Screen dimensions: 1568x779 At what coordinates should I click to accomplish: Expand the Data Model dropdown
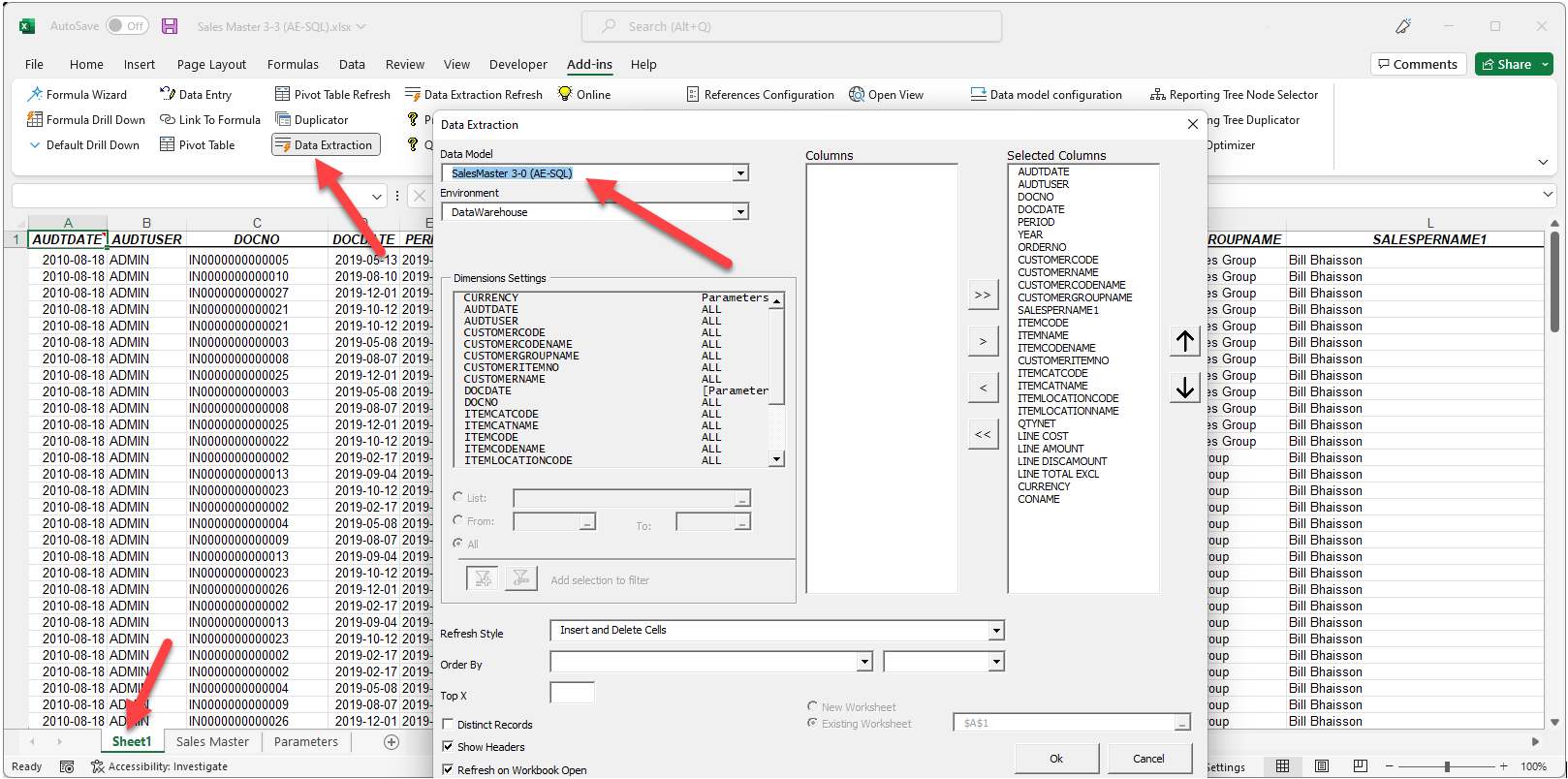pyautogui.click(x=740, y=173)
